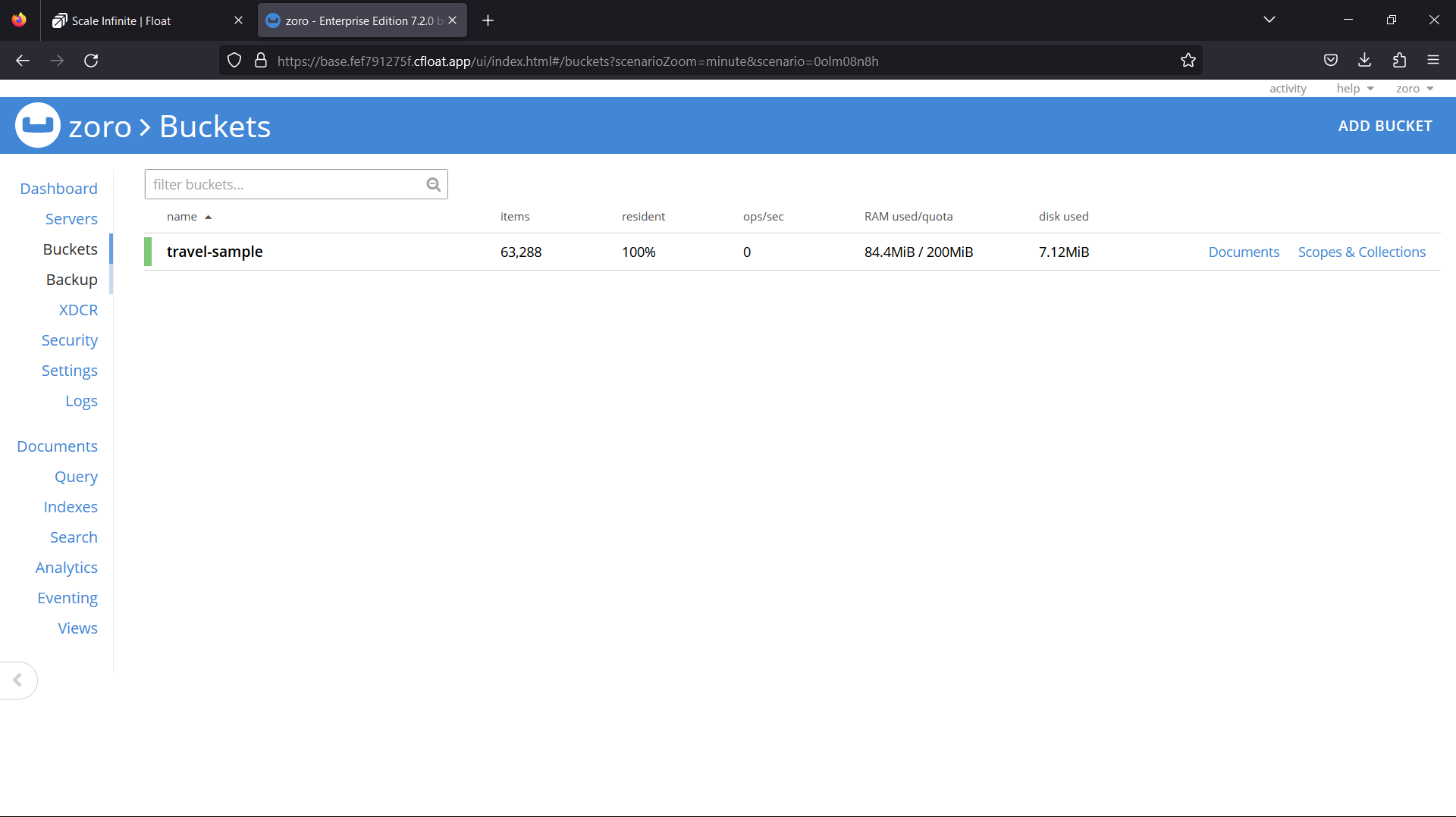Click the resident column header
The width and height of the screenshot is (1456, 817).
pos(643,217)
